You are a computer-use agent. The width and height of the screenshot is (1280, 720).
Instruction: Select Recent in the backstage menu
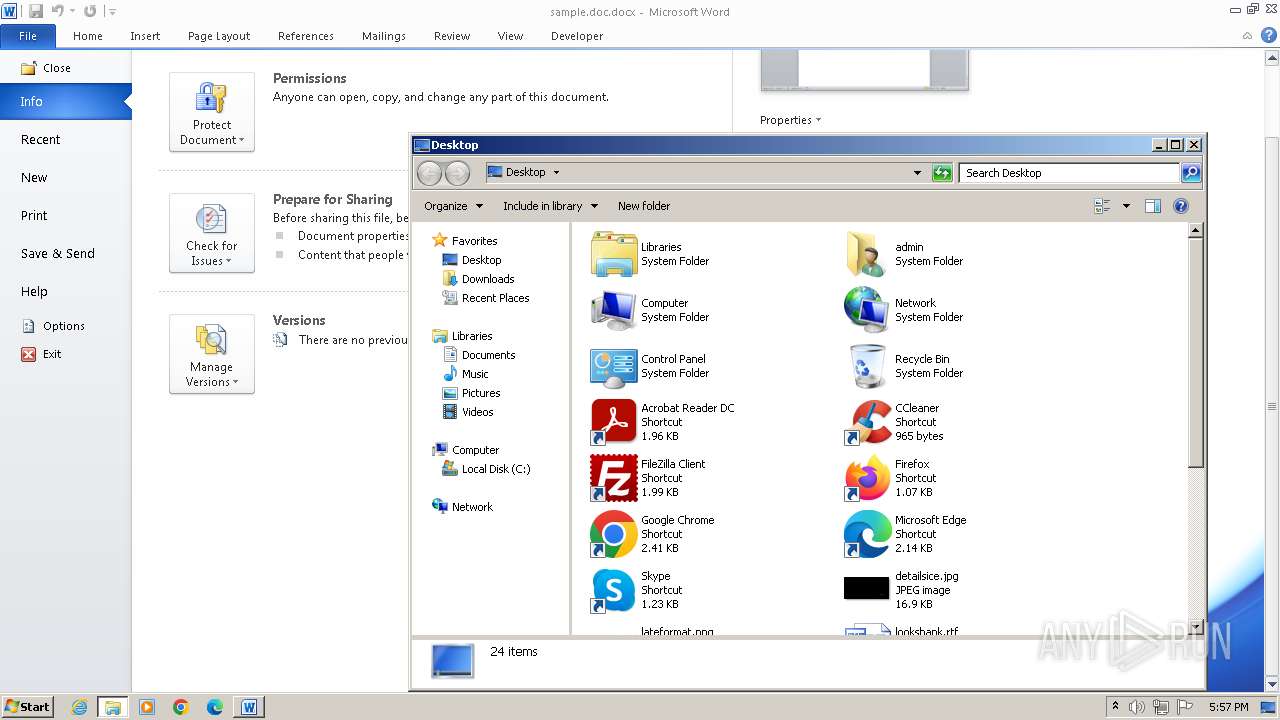(65, 140)
